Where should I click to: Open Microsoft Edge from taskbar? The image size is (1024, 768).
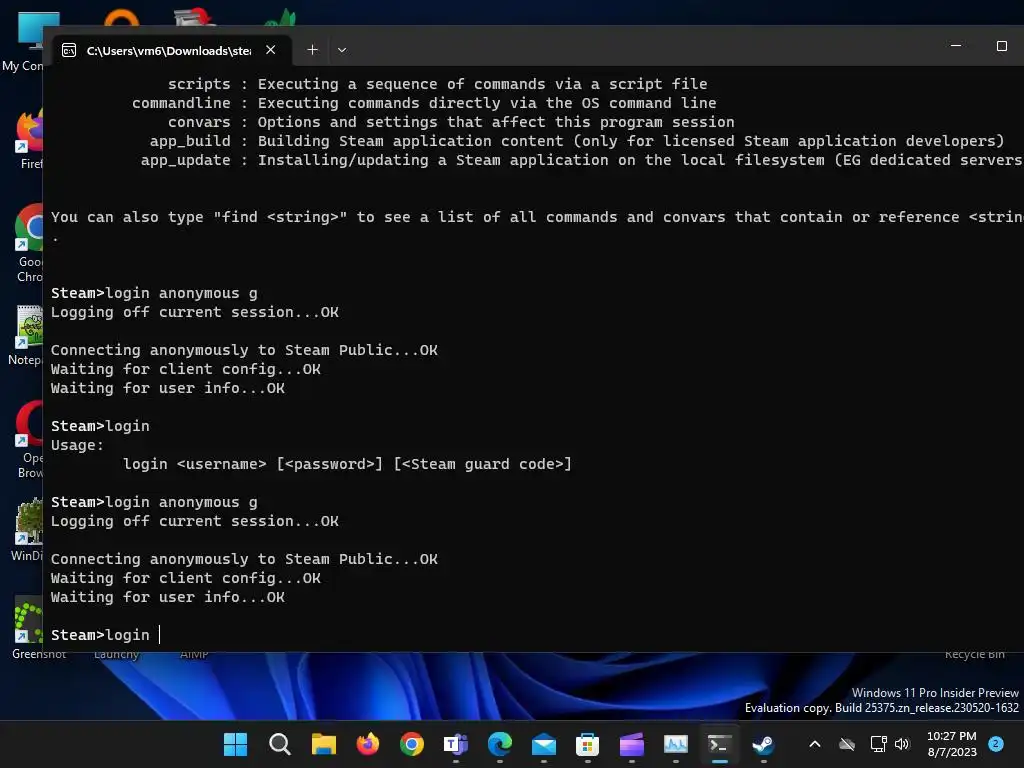[500, 744]
